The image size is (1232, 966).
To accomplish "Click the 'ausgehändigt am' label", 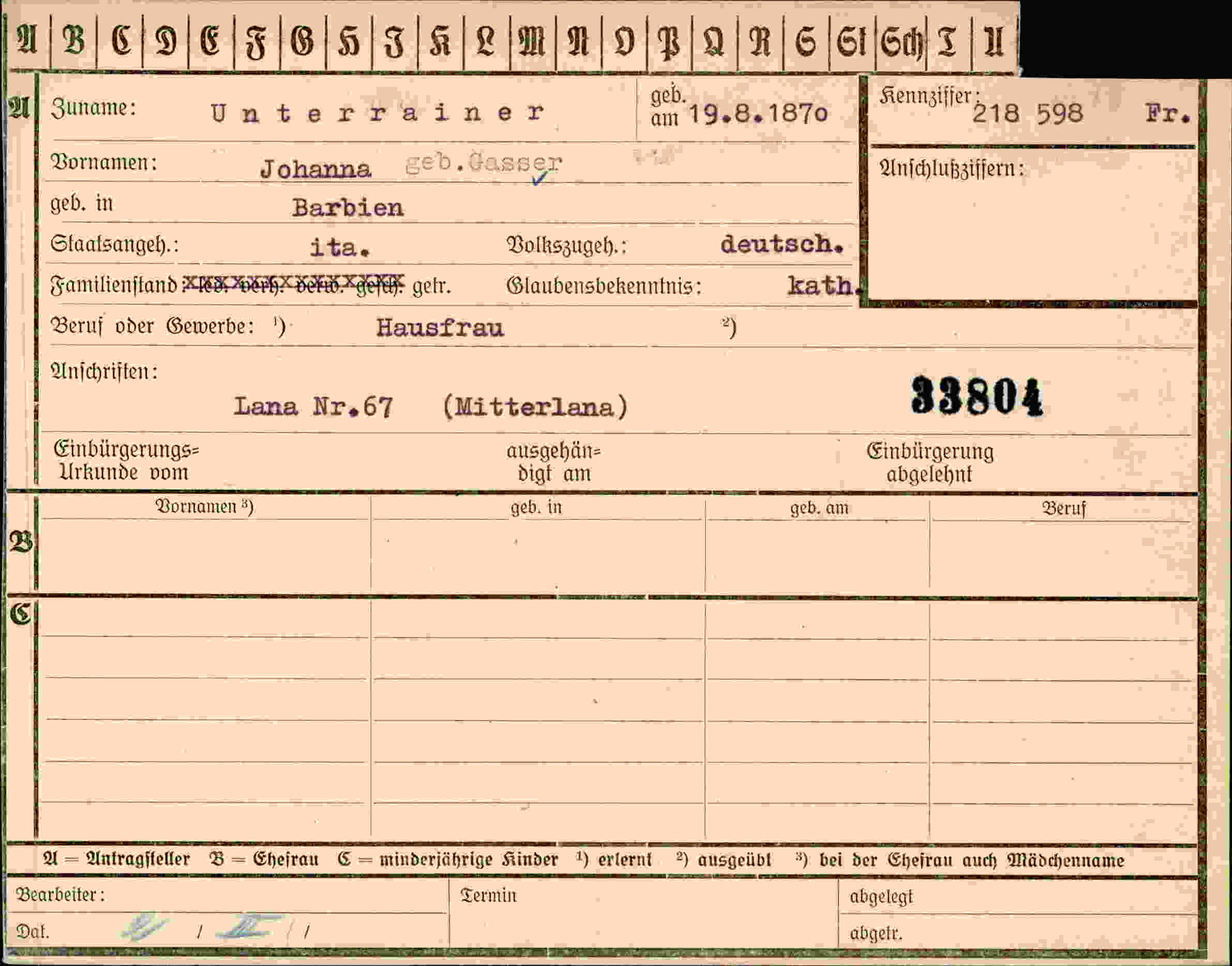I will [554, 463].
